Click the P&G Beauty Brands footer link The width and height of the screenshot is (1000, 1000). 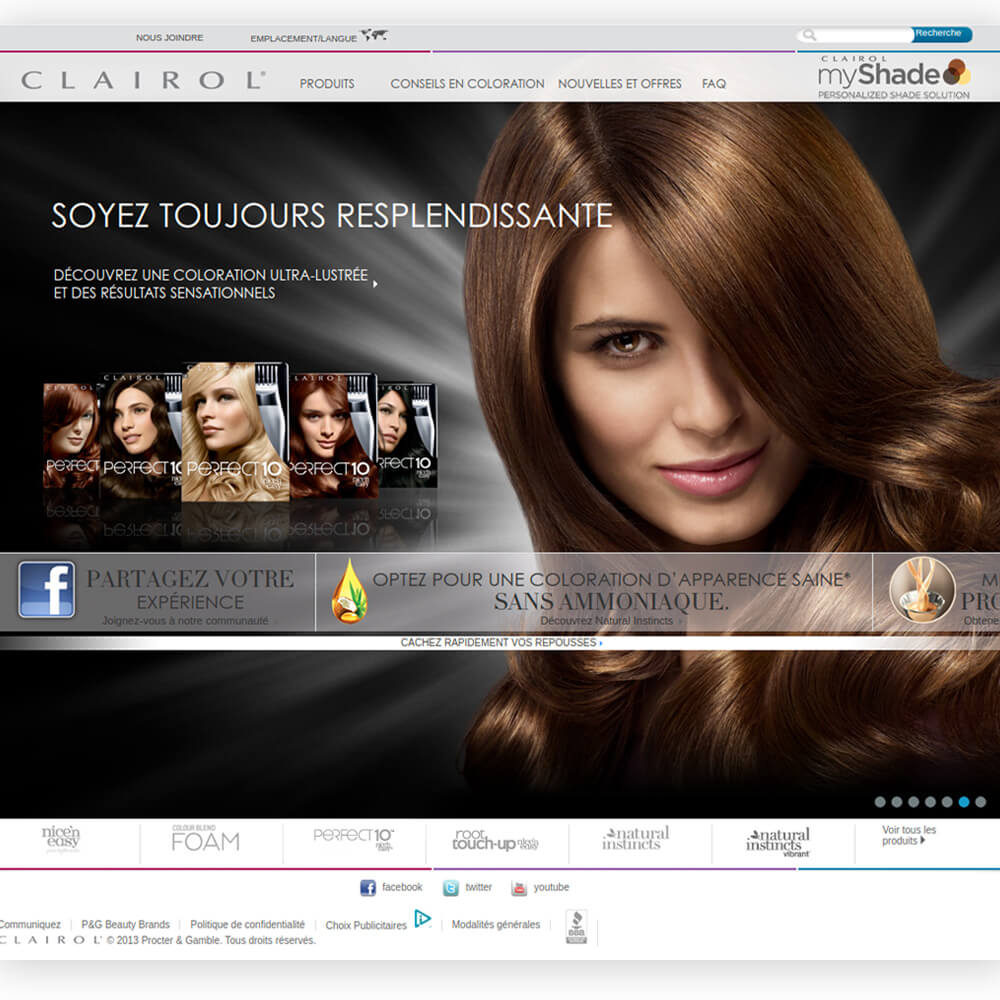tap(126, 924)
